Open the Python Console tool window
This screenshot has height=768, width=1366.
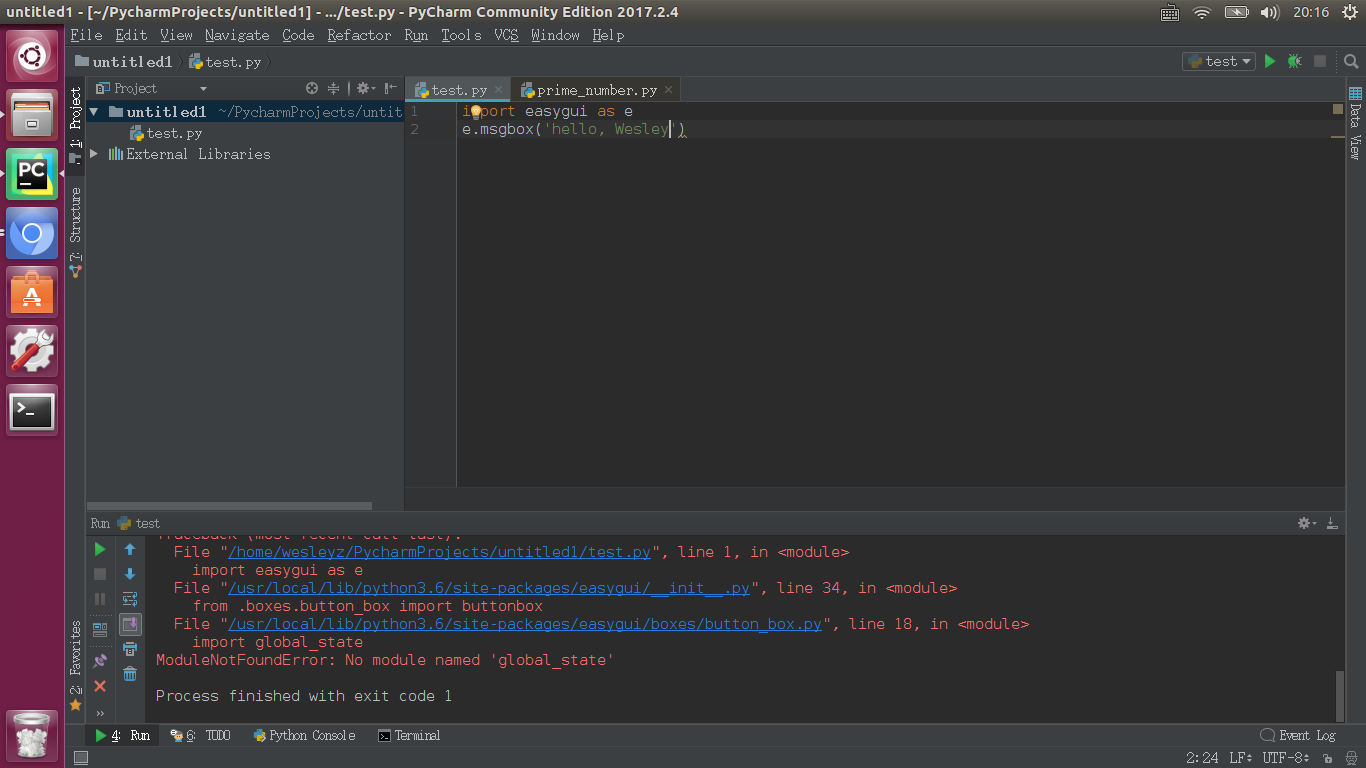pos(304,735)
